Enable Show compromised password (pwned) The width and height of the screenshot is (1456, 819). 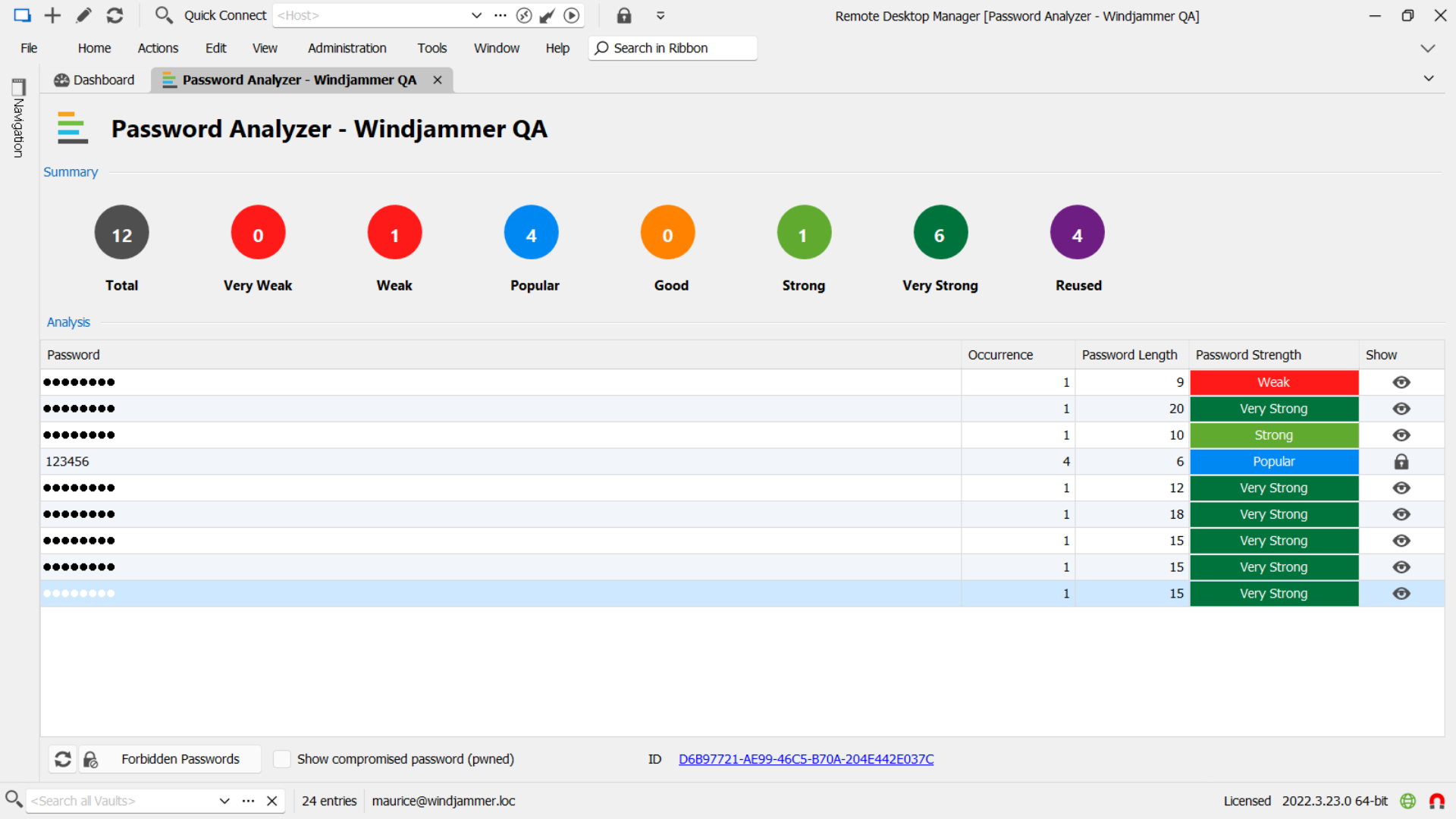pyautogui.click(x=281, y=758)
